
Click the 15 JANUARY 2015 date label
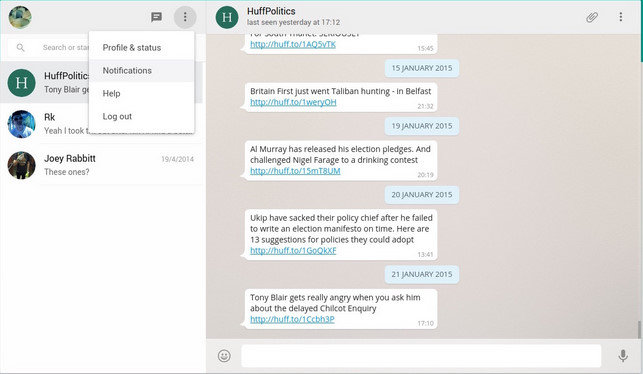coord(422,68)
